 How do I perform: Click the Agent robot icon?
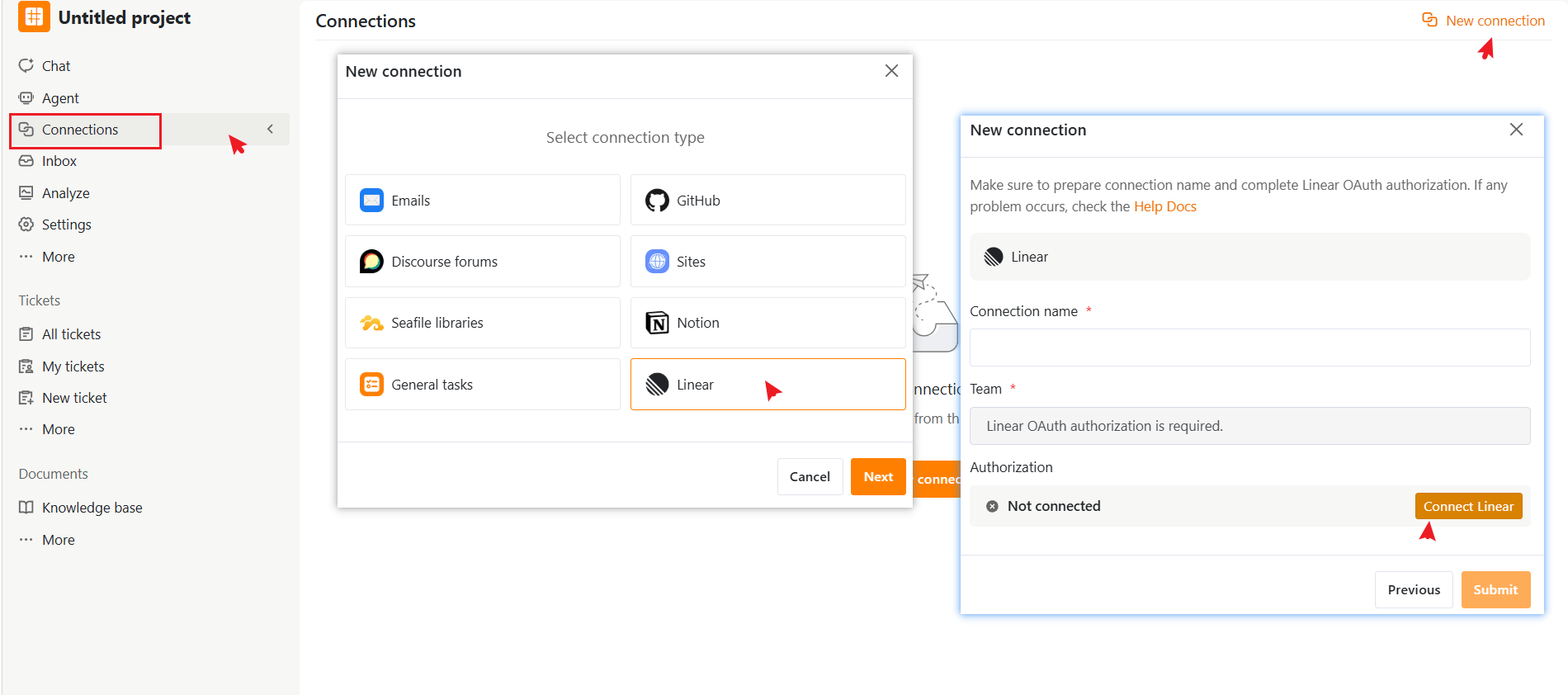coord(26,97)
